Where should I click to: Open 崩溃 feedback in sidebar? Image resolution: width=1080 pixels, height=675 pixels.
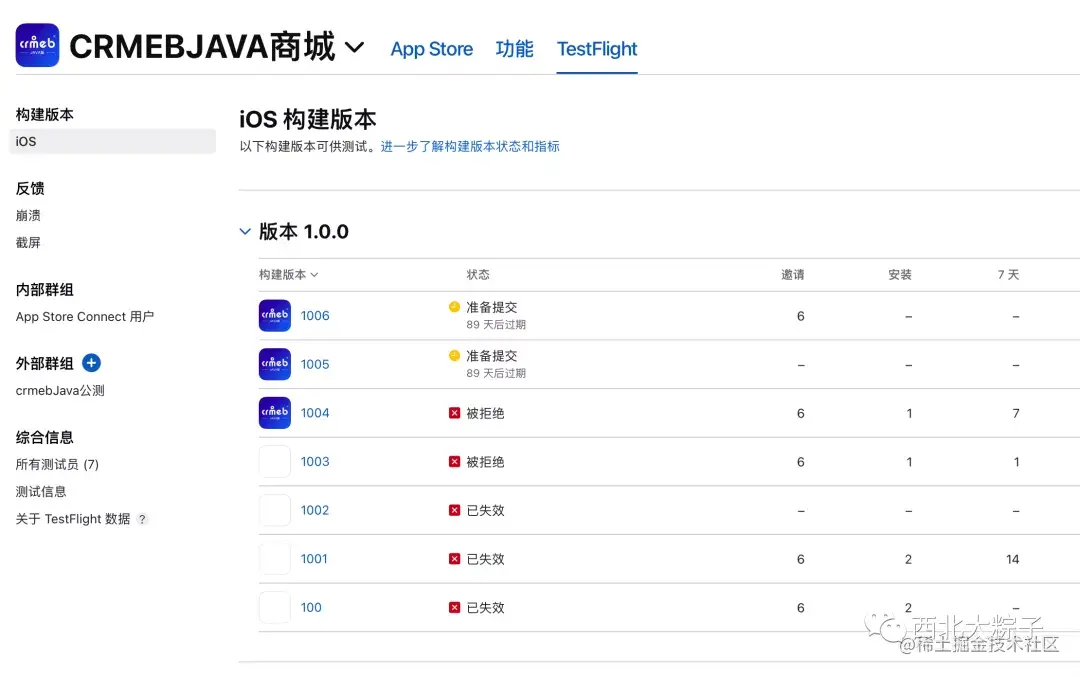click(28, 215)
